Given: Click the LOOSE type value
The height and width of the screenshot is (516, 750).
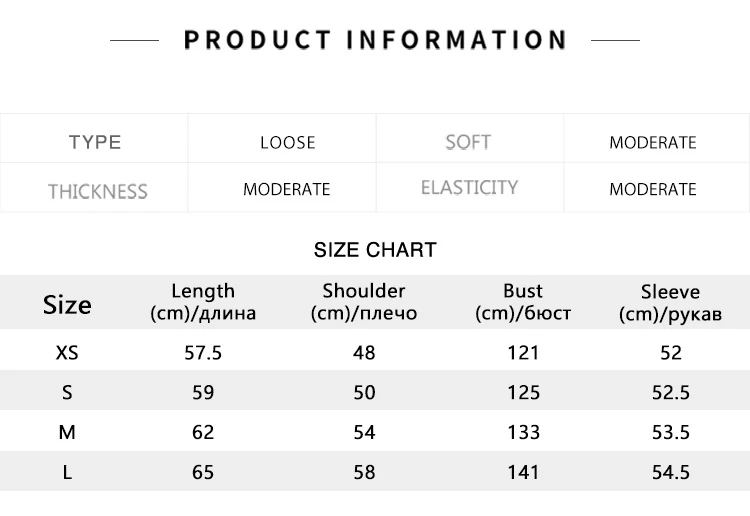Looking at the screenshot, I should pyautogui.click(x=287, y=143).
